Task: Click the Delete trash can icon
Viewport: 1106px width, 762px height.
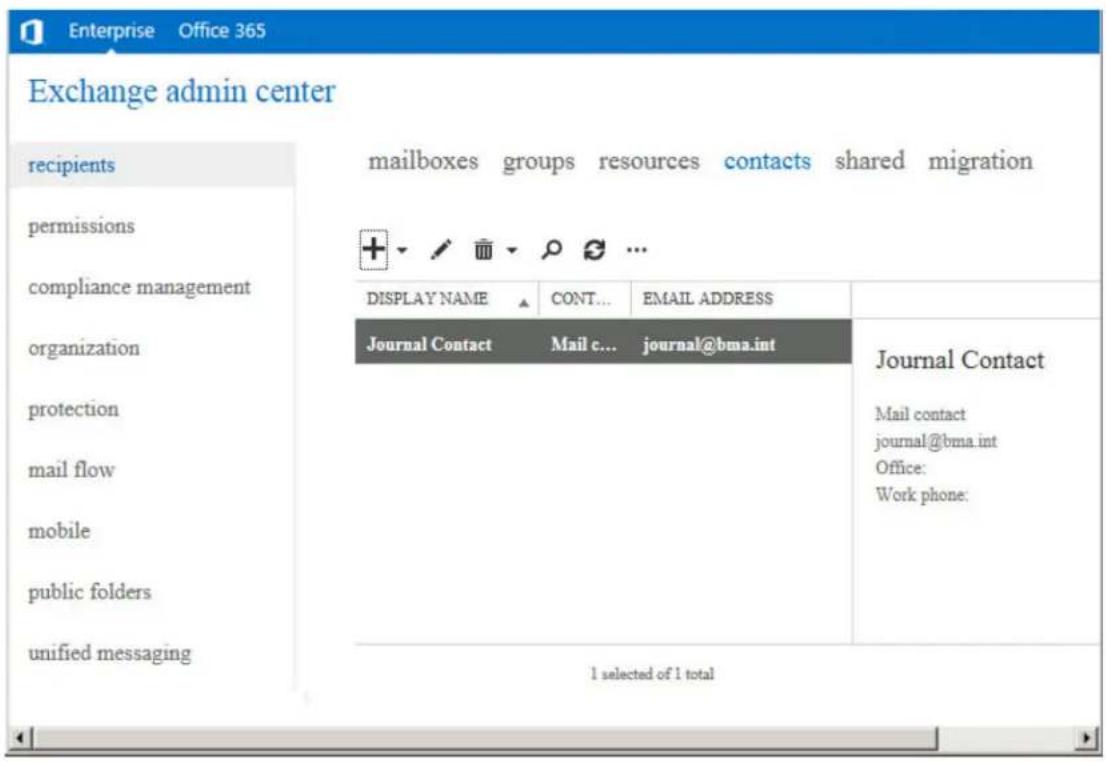Action: pos(484,249)
